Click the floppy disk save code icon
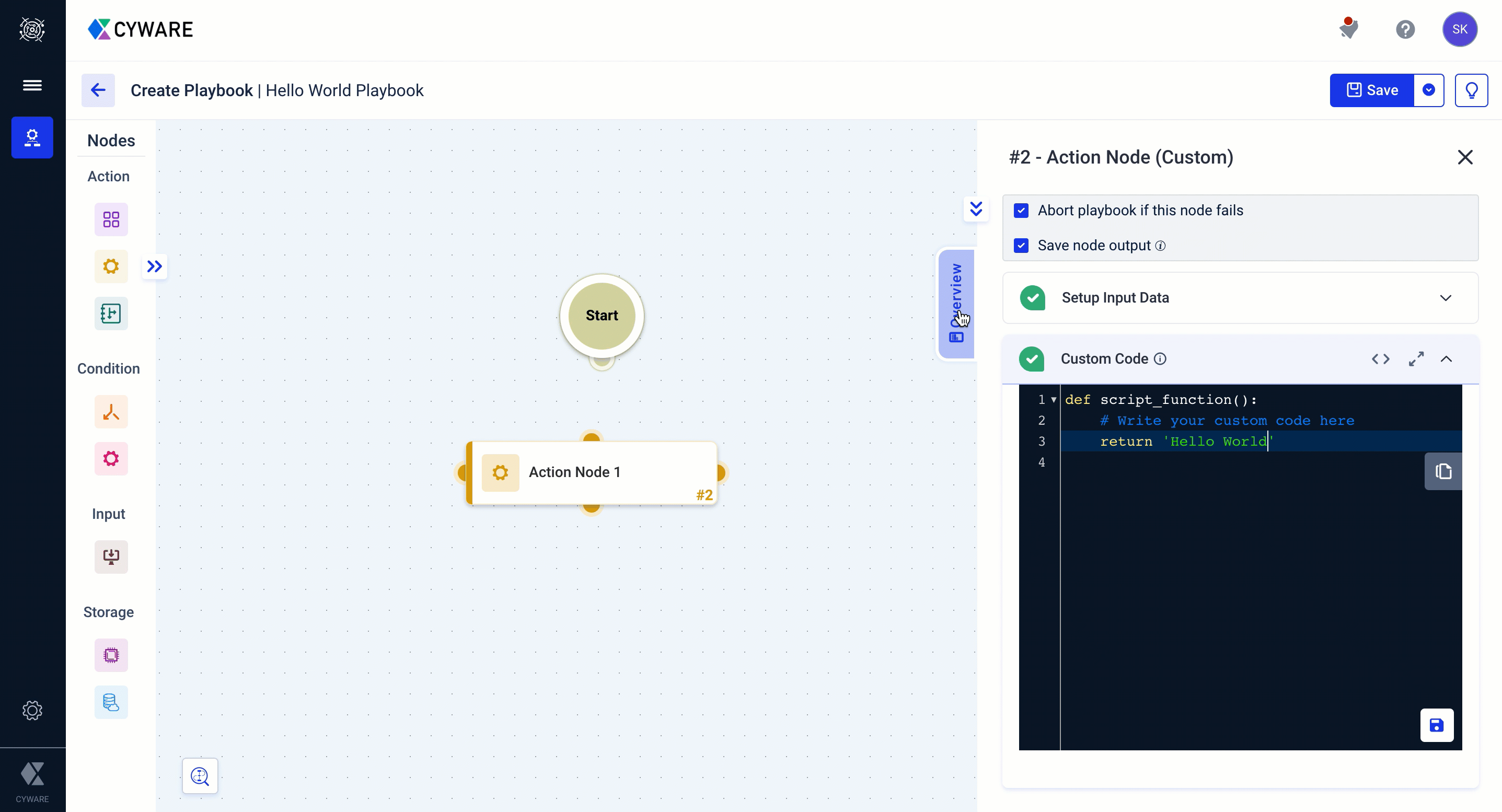1502x812 pixels. (x=1436, y=725)
